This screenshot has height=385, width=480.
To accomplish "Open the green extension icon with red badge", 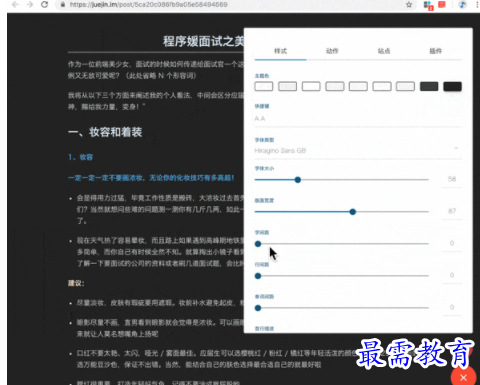I will coord(428,5).
